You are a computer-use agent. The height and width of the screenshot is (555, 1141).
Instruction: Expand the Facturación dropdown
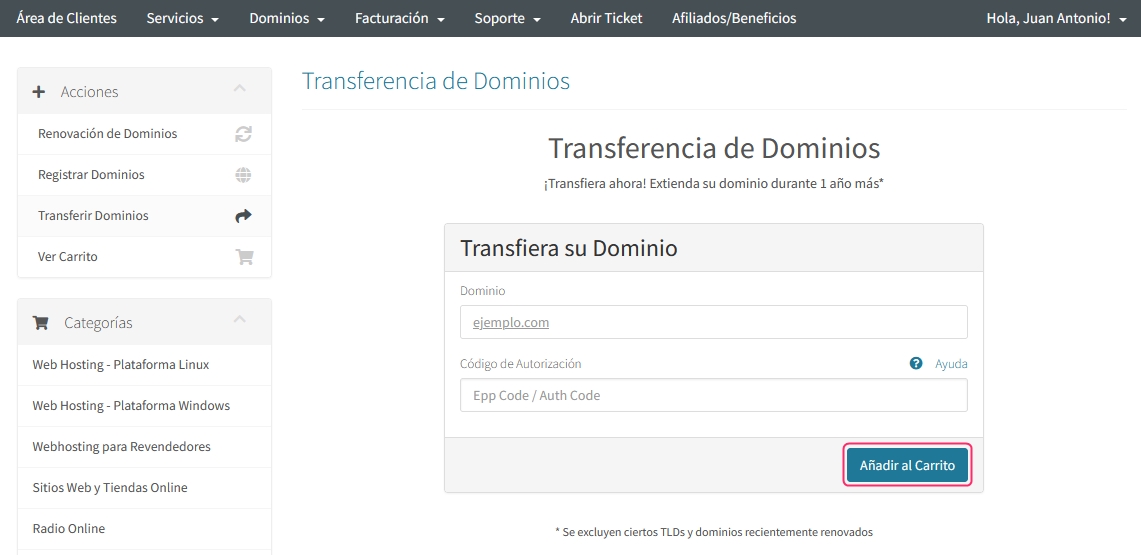399,18
